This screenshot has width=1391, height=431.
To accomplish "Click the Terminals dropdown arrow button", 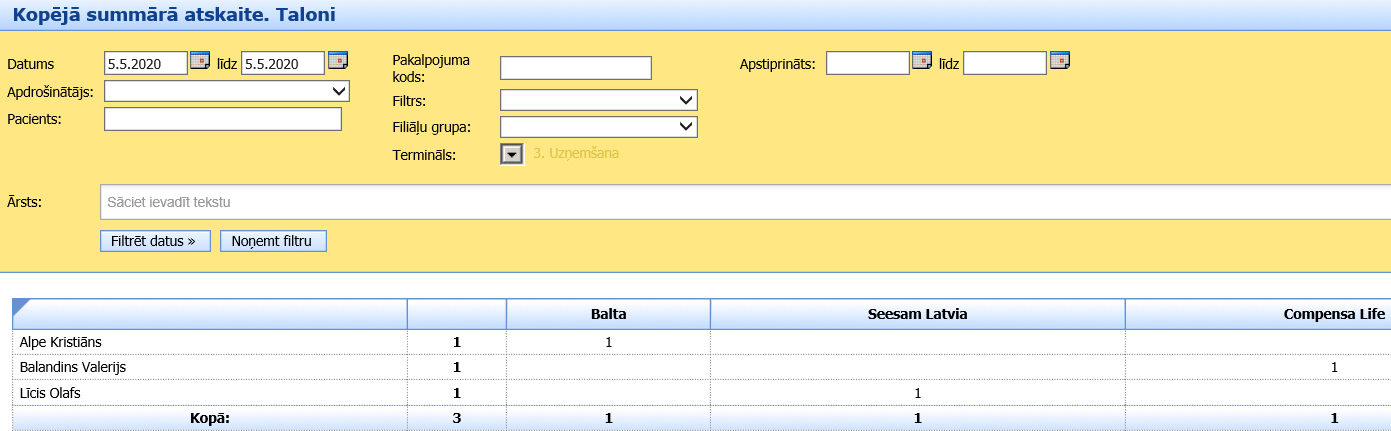I will click(x=512, y=154).
